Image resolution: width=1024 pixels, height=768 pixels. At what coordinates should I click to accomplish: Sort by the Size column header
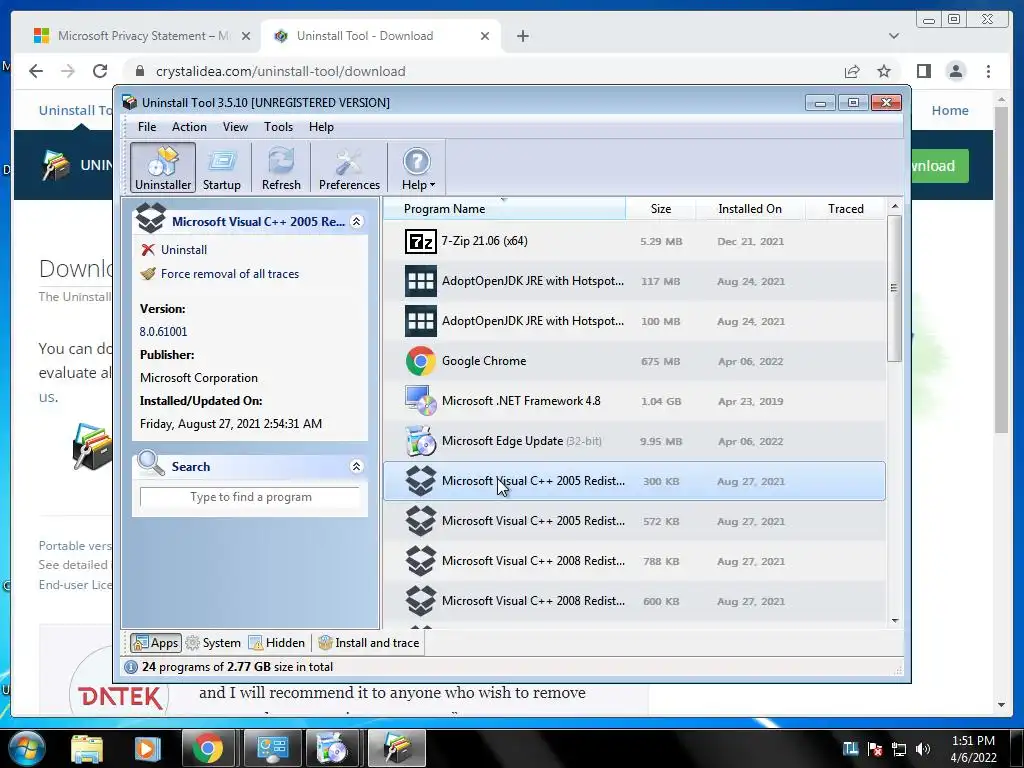tap(661, 208)
